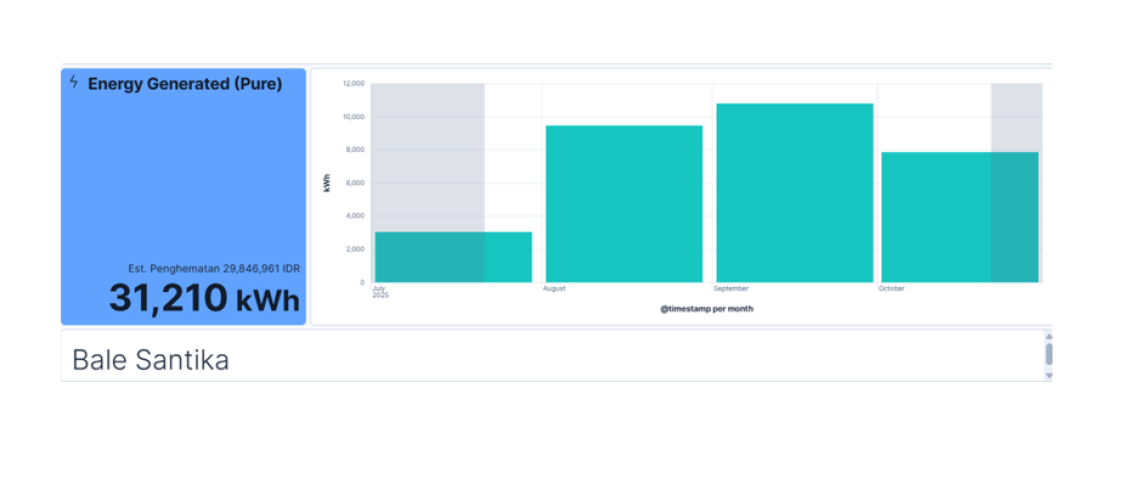Click the July 2025 x-axis label
Screen dimensions: 1140x500
pyautogui.click(x=380, y=292)
